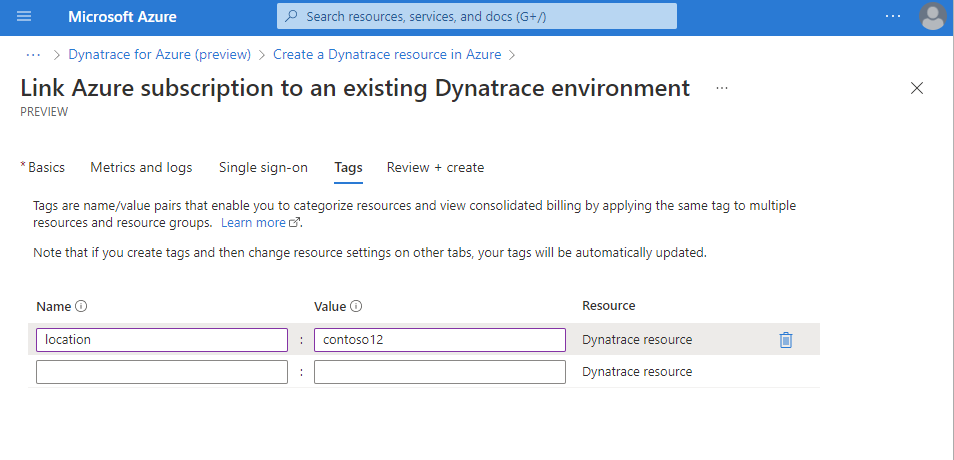Click the user account avatar icon
This screenshot has width=954, height=460.
933,16
